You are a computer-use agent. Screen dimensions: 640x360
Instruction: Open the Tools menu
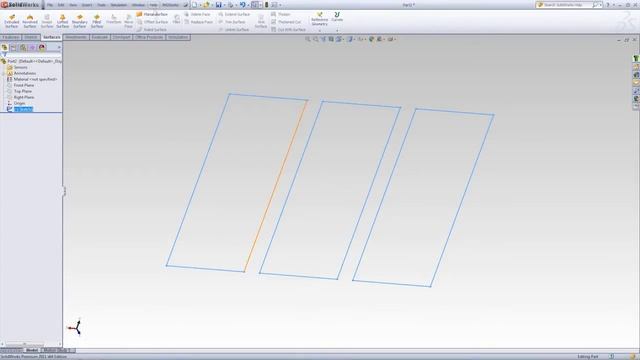[101, 5]
